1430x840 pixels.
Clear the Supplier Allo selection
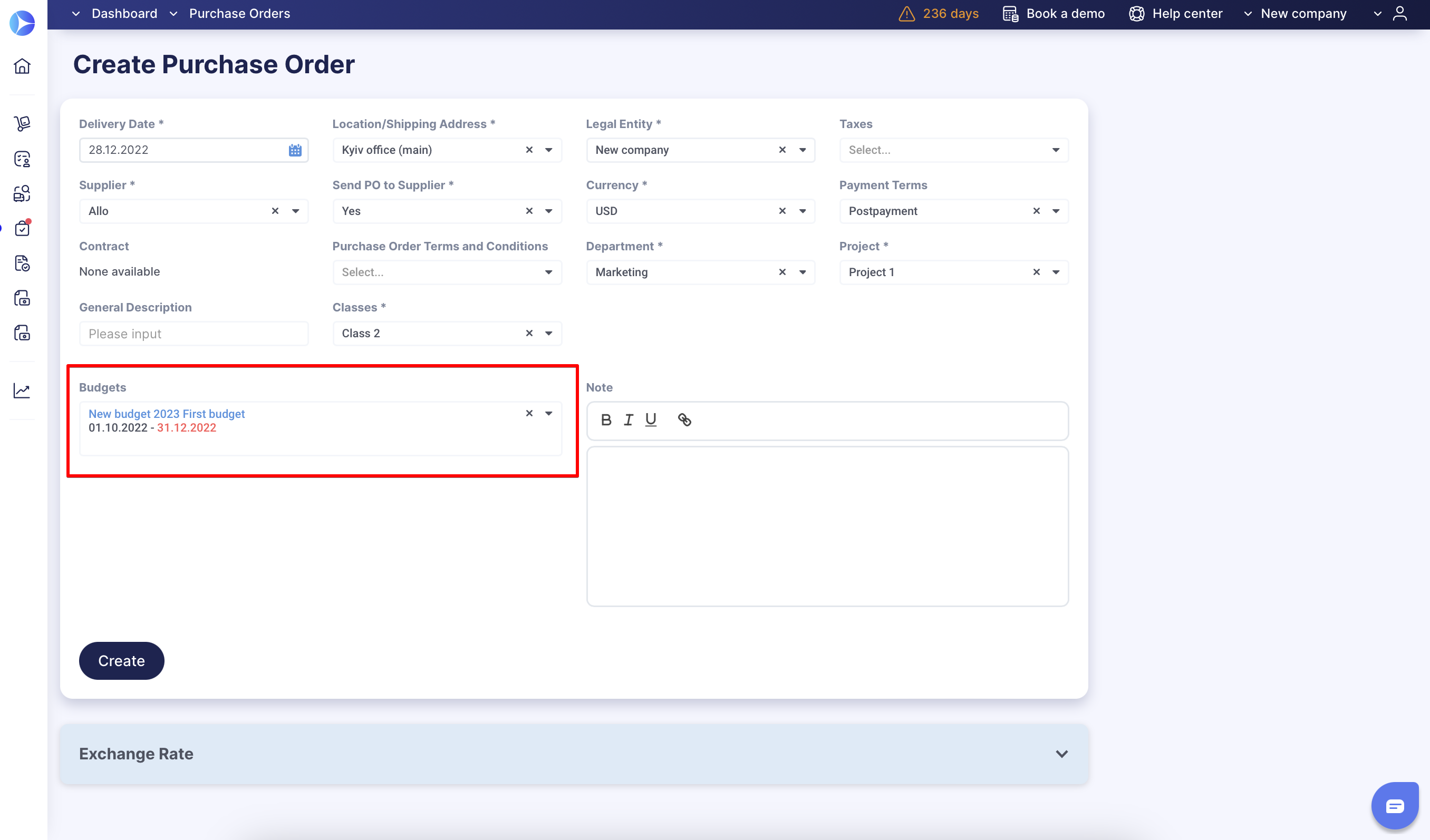[x=275, y=211]
